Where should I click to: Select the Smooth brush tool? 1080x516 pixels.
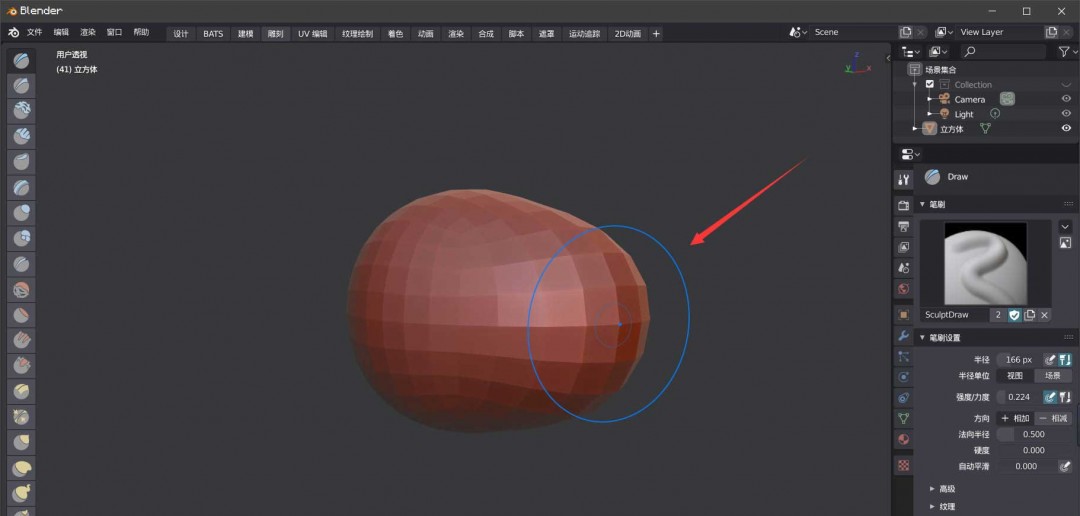coord(21,290)
